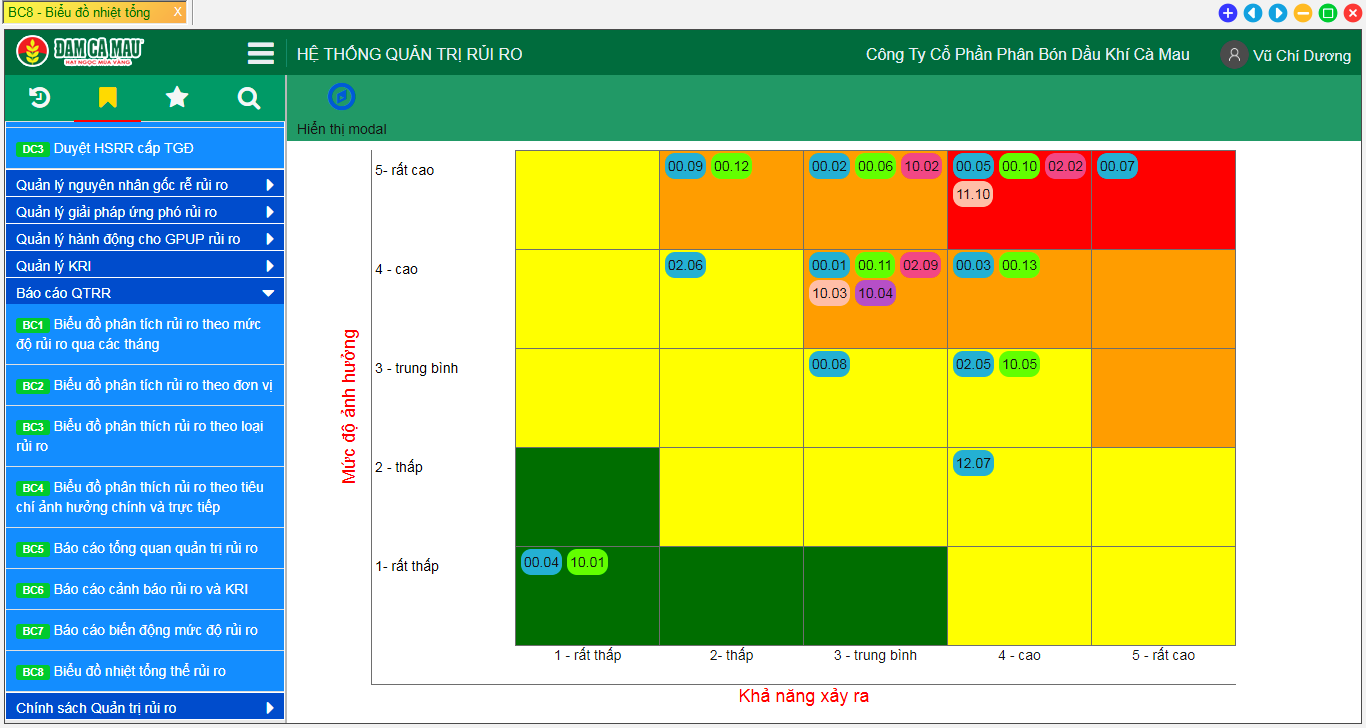Click risk tag 00.05
The height and width of the screenshot is (728, 1366).
click(974, 166)
